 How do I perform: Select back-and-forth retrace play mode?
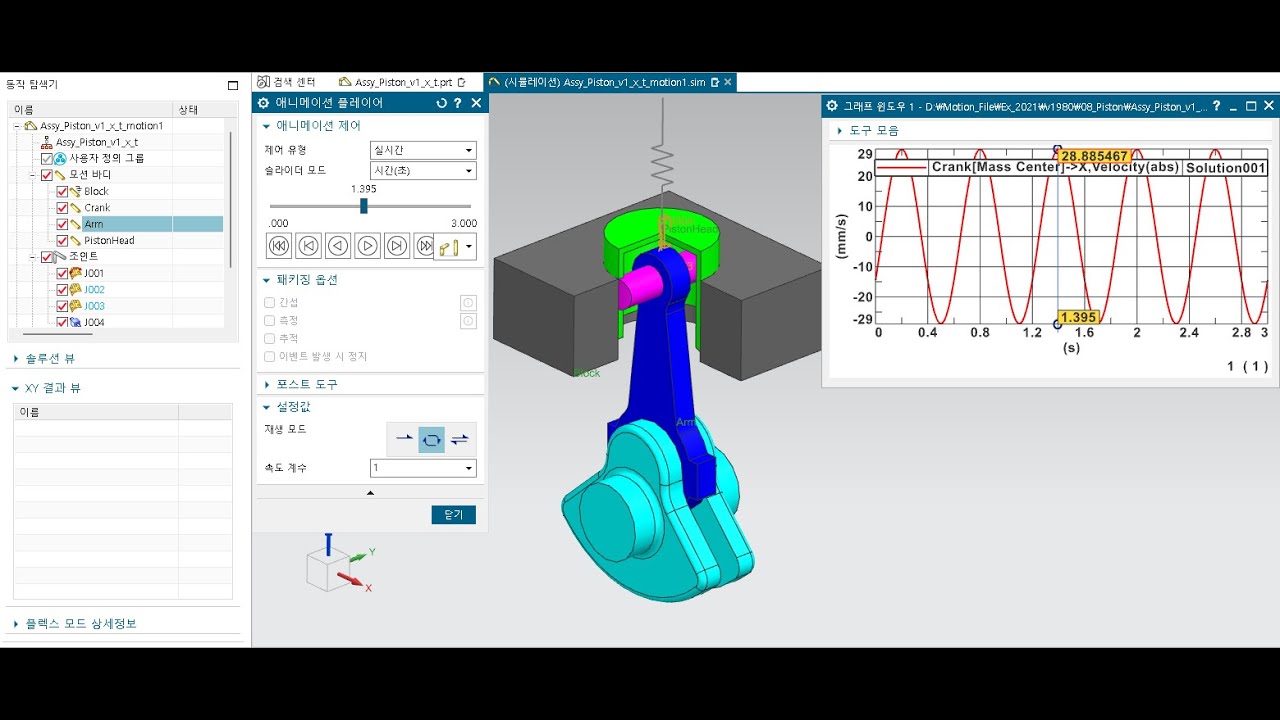459,439
